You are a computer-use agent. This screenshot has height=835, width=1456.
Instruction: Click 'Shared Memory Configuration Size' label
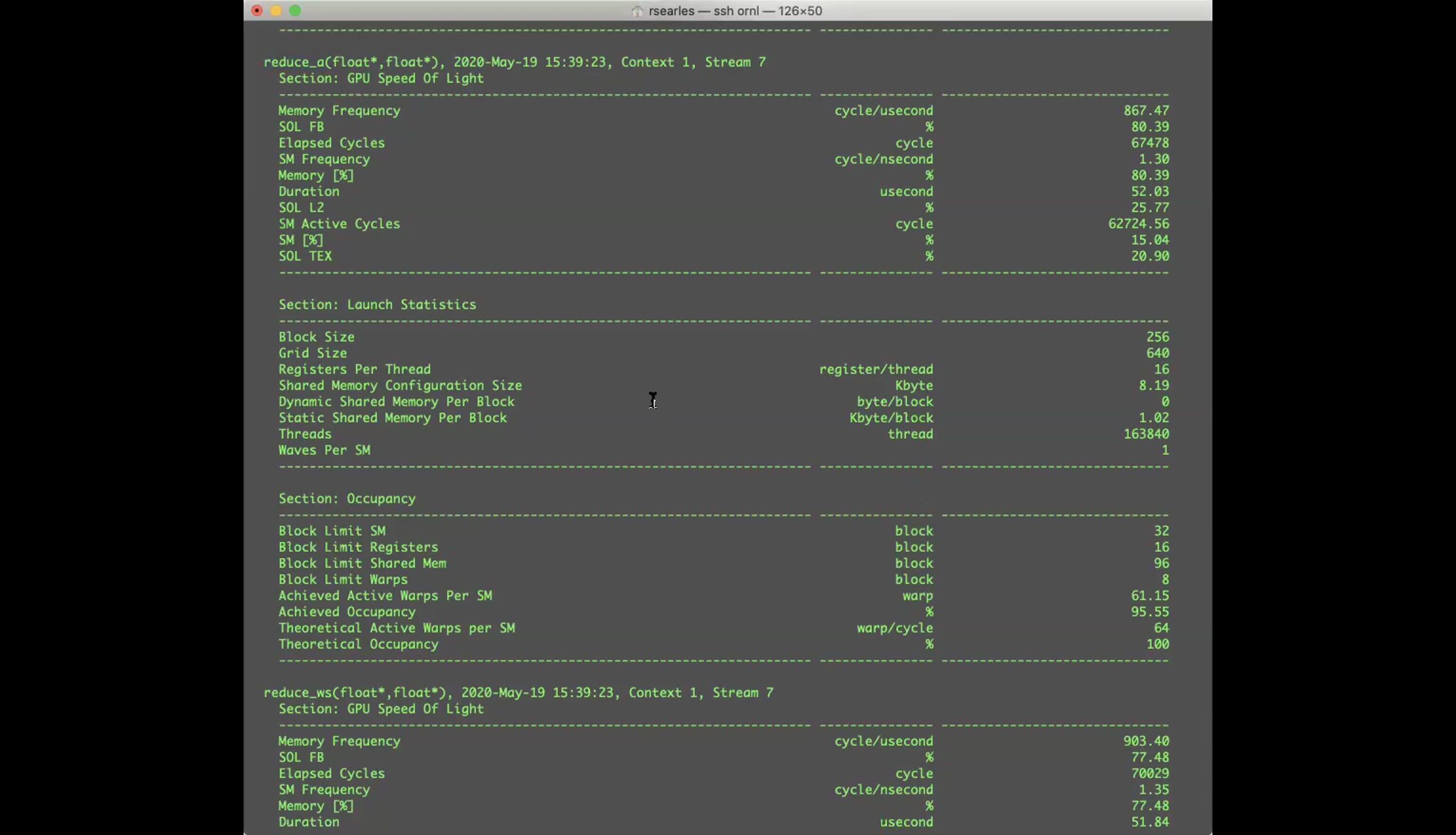pos(400,386)
